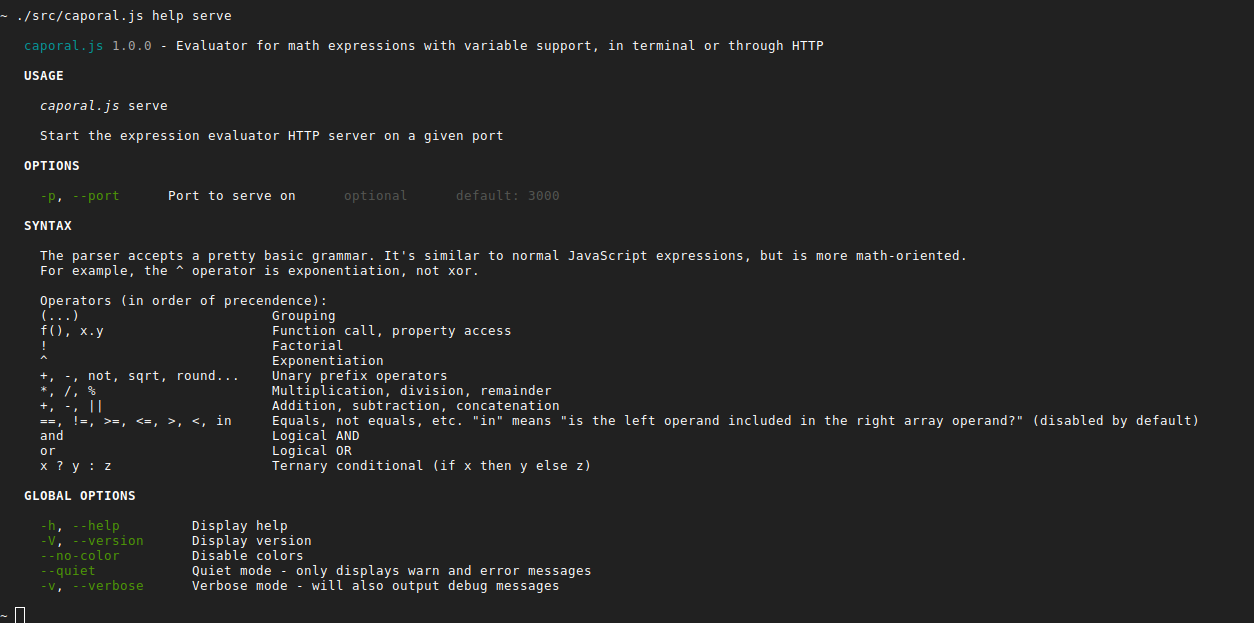Click the green "--port" option flag
Viewport: 1254px width, 623px height.
point(96,196)
